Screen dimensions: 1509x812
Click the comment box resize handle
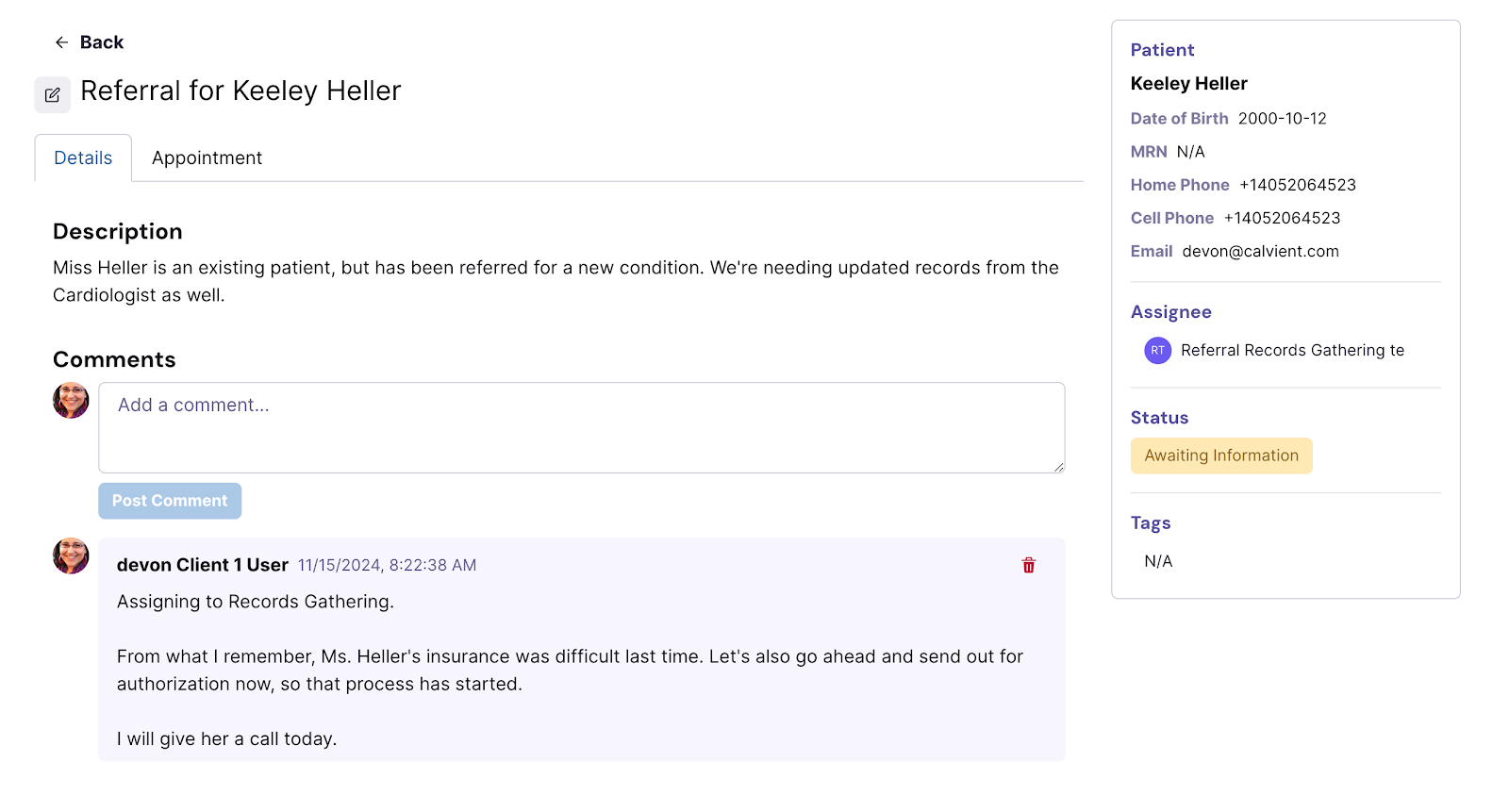[1059, 467]
